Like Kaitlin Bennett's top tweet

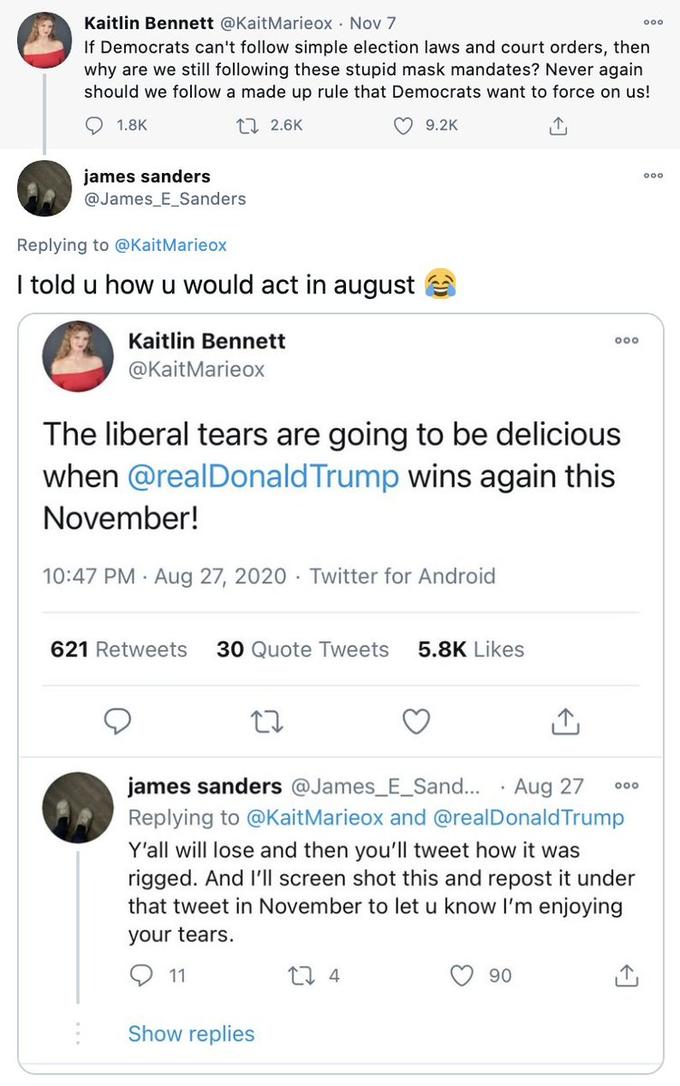tap(403, 125)
